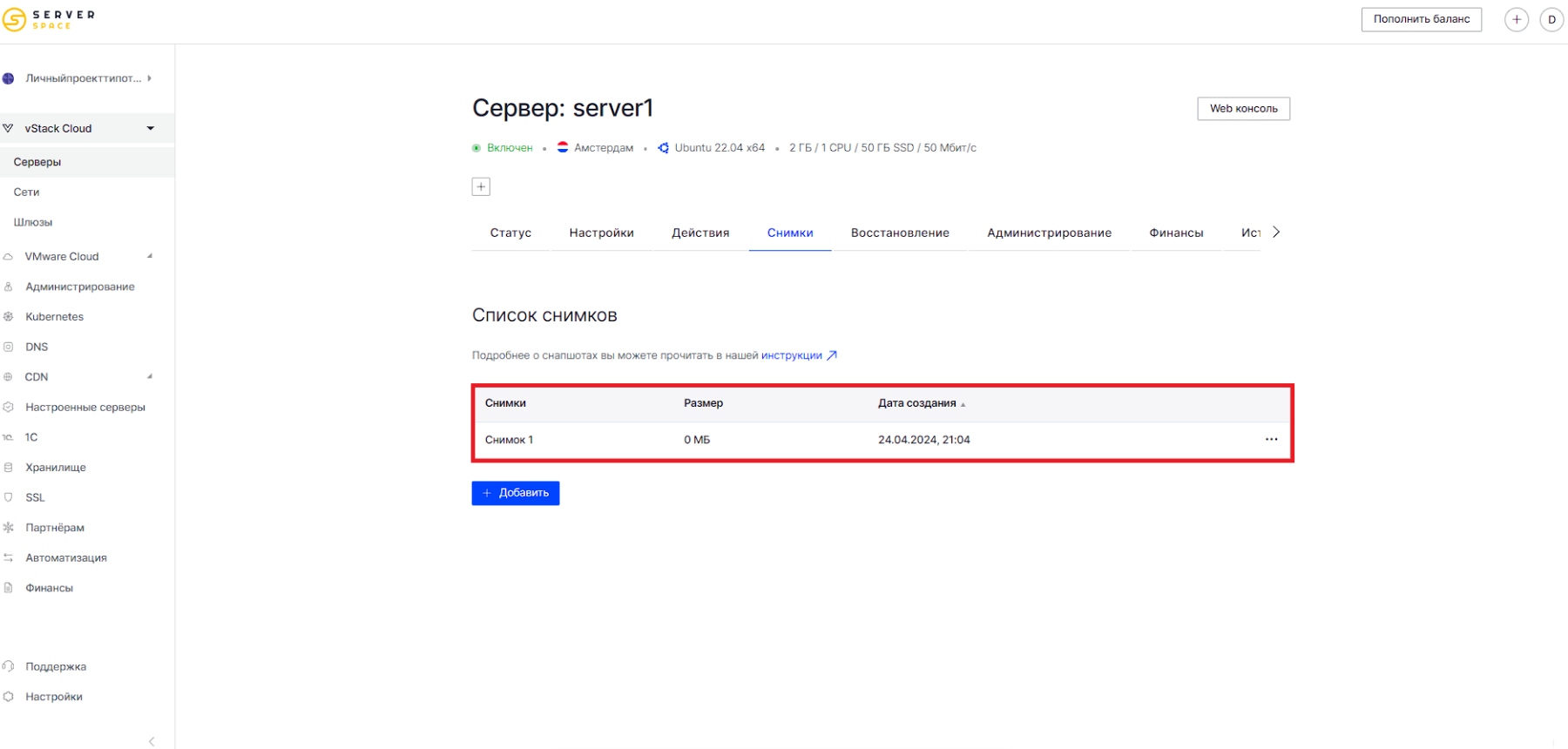Click the Включен status label
Screen dimensions: 1568x749
tap(510, 148)
